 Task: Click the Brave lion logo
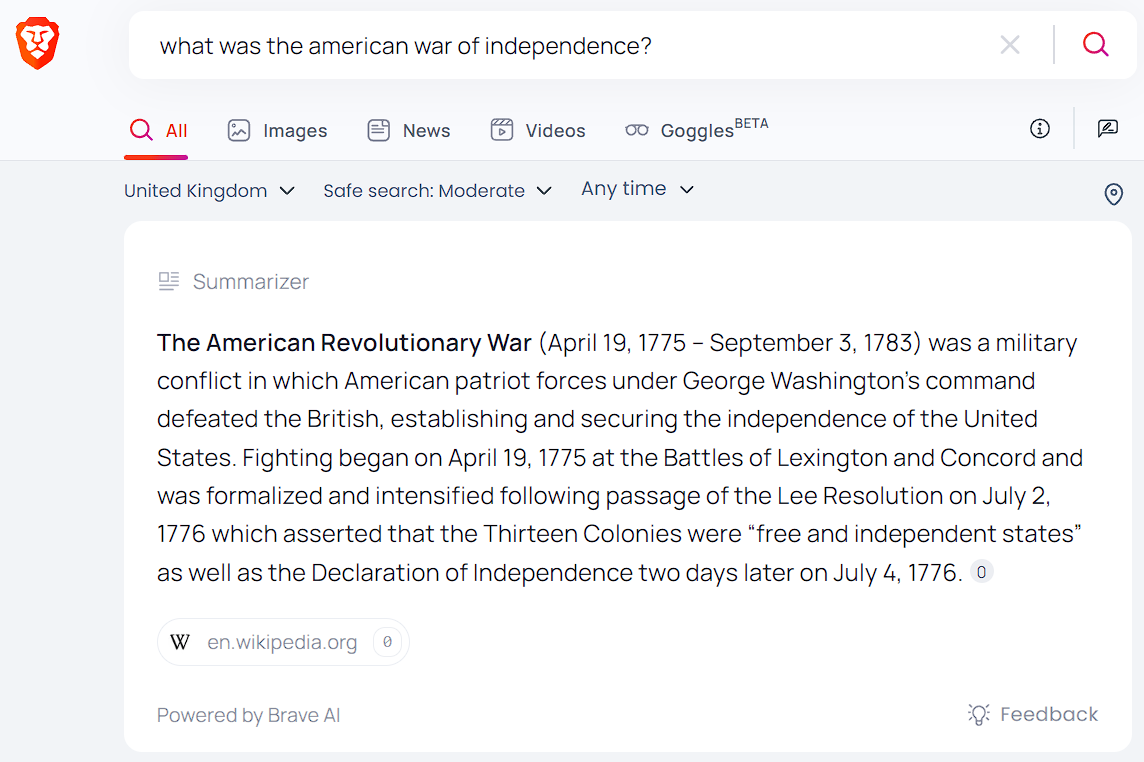click(x=38, y=45)
